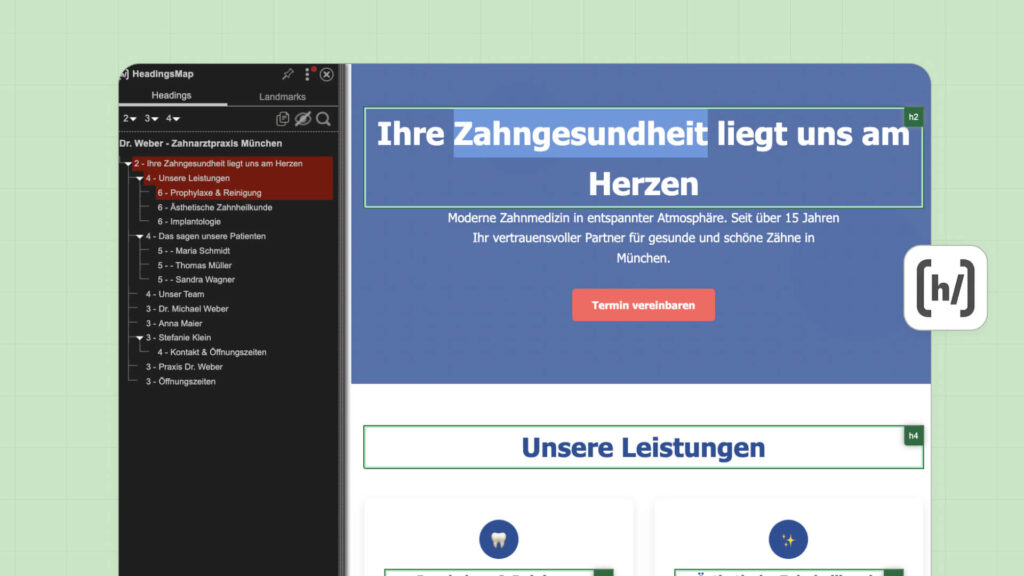
Task: Copy the headings structure to clipboard
Action: point(282,118)
